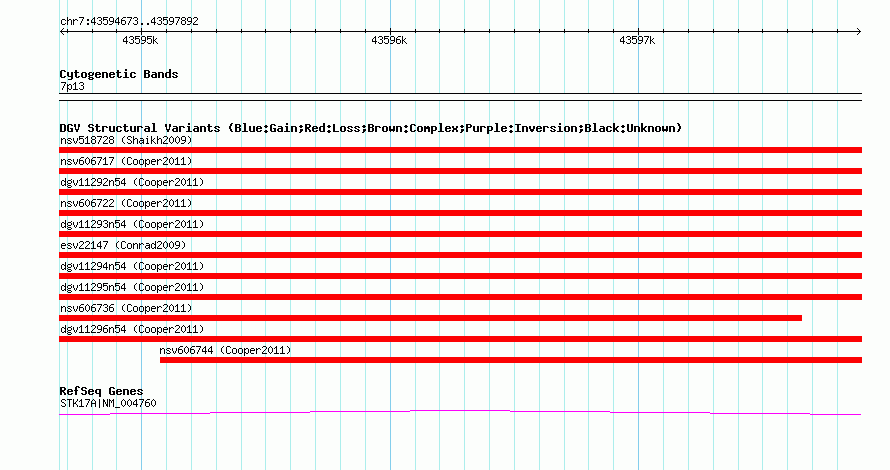Image resolution: width=890 pixels, height=470 pixels.
Task: Select the red bar under nsv606722
Action: (460, 213)
